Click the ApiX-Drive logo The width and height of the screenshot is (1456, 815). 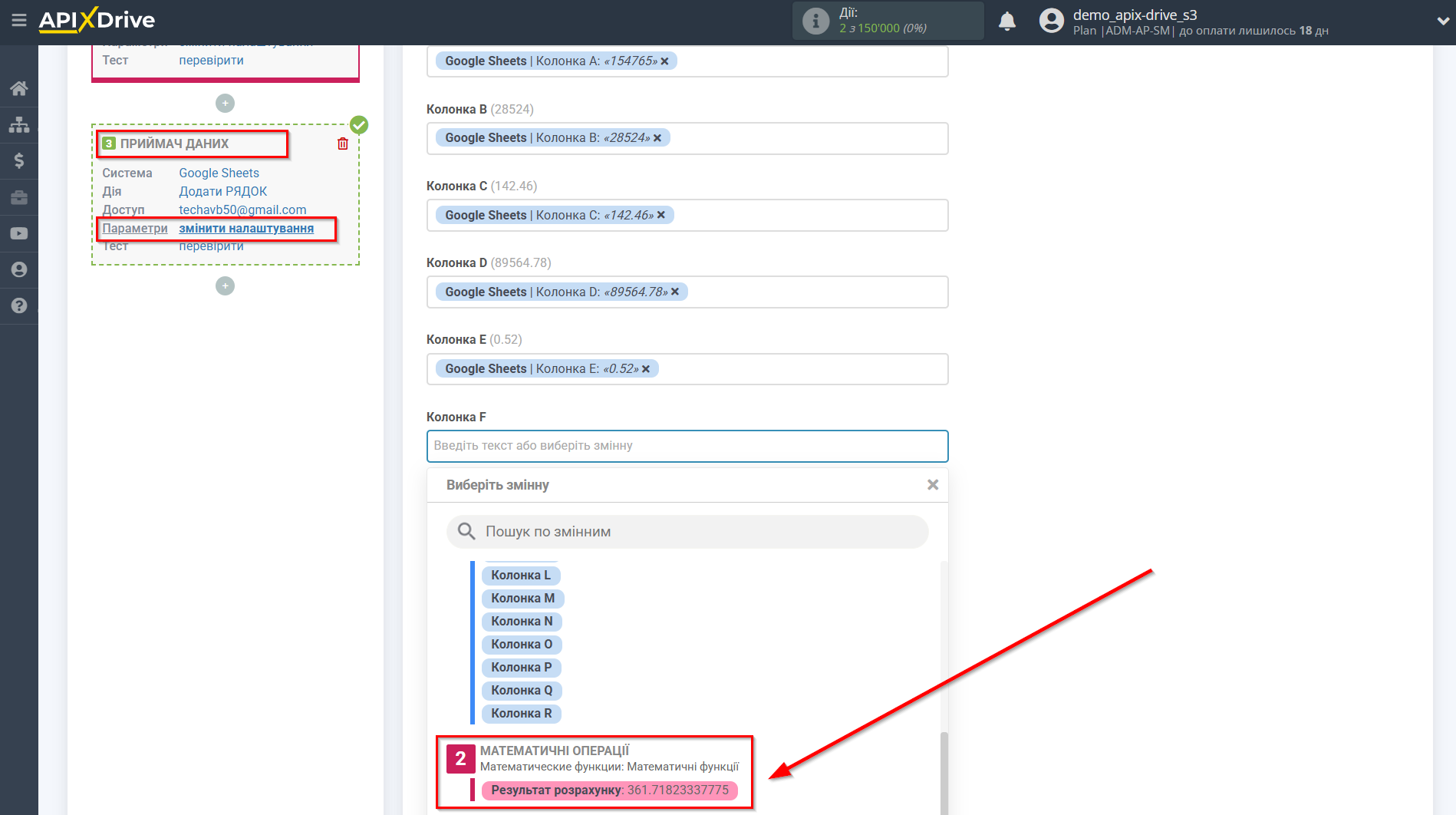coord(97,20)
